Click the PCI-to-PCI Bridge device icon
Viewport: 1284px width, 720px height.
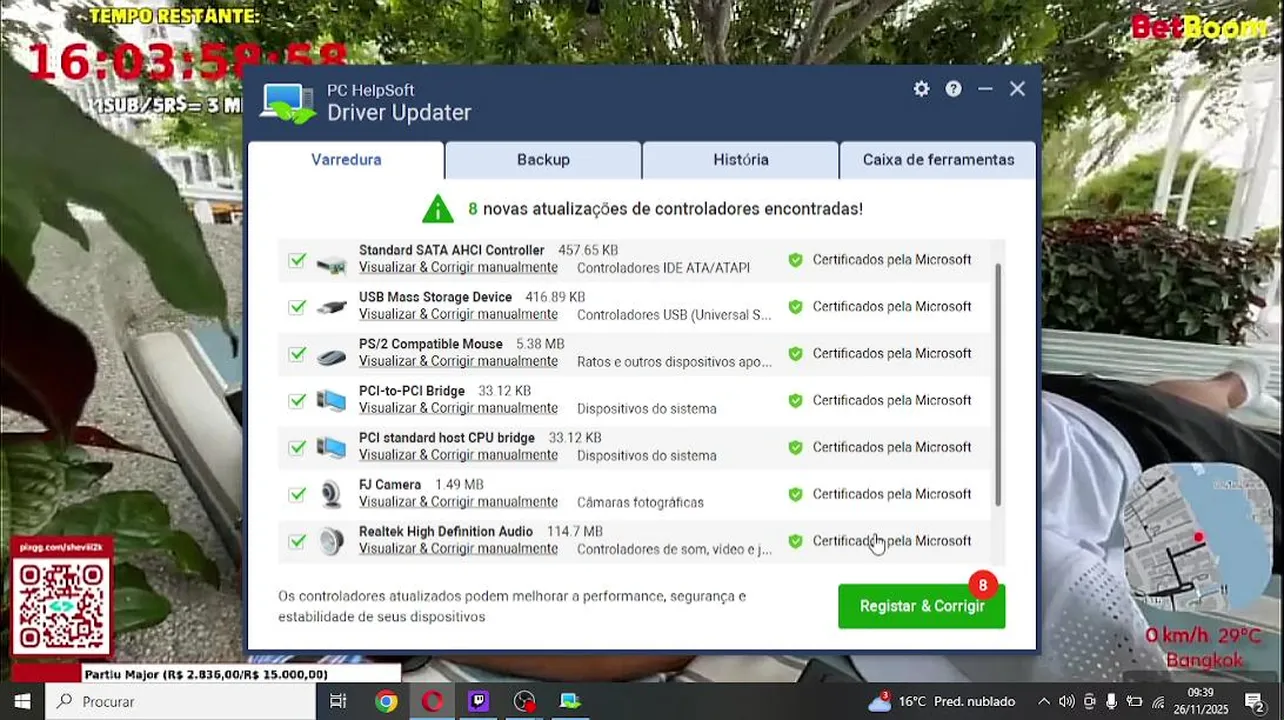coord(331,401)
